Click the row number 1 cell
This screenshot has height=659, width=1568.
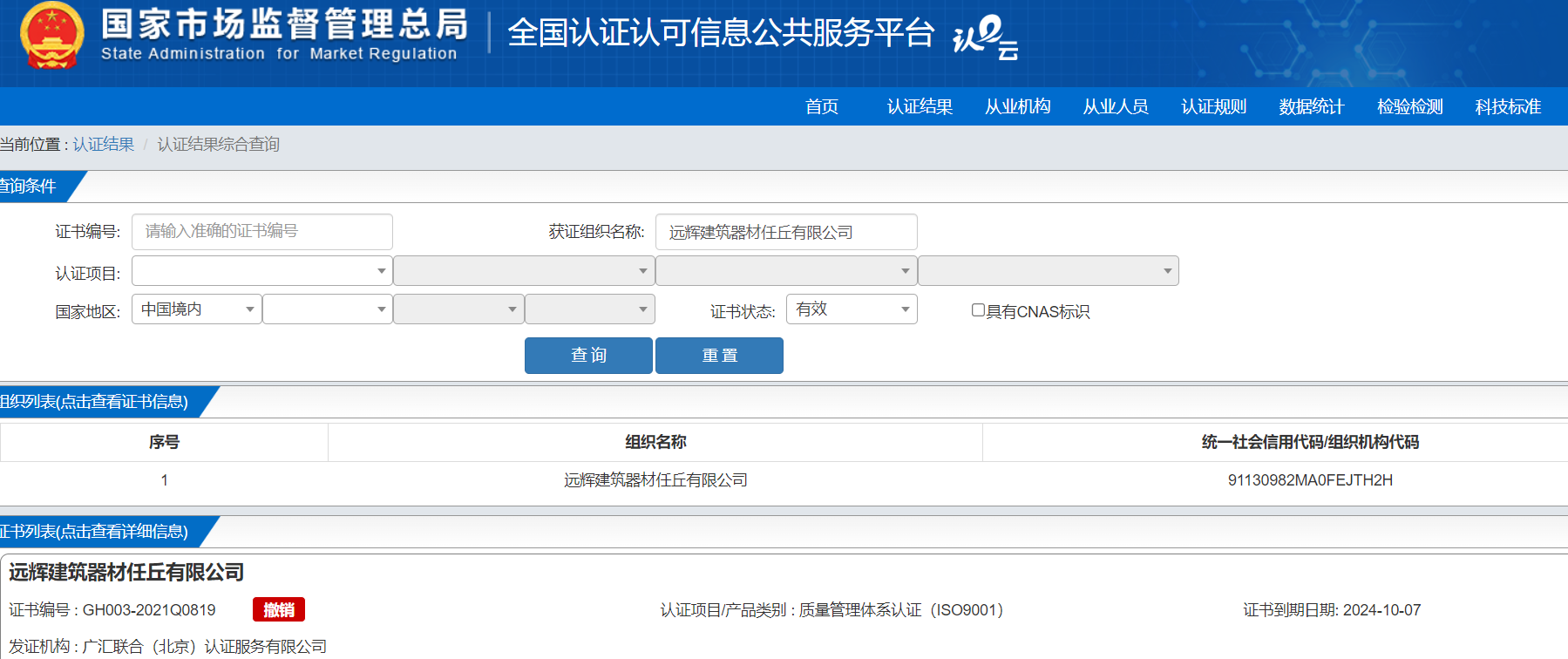tap(164, 480)
